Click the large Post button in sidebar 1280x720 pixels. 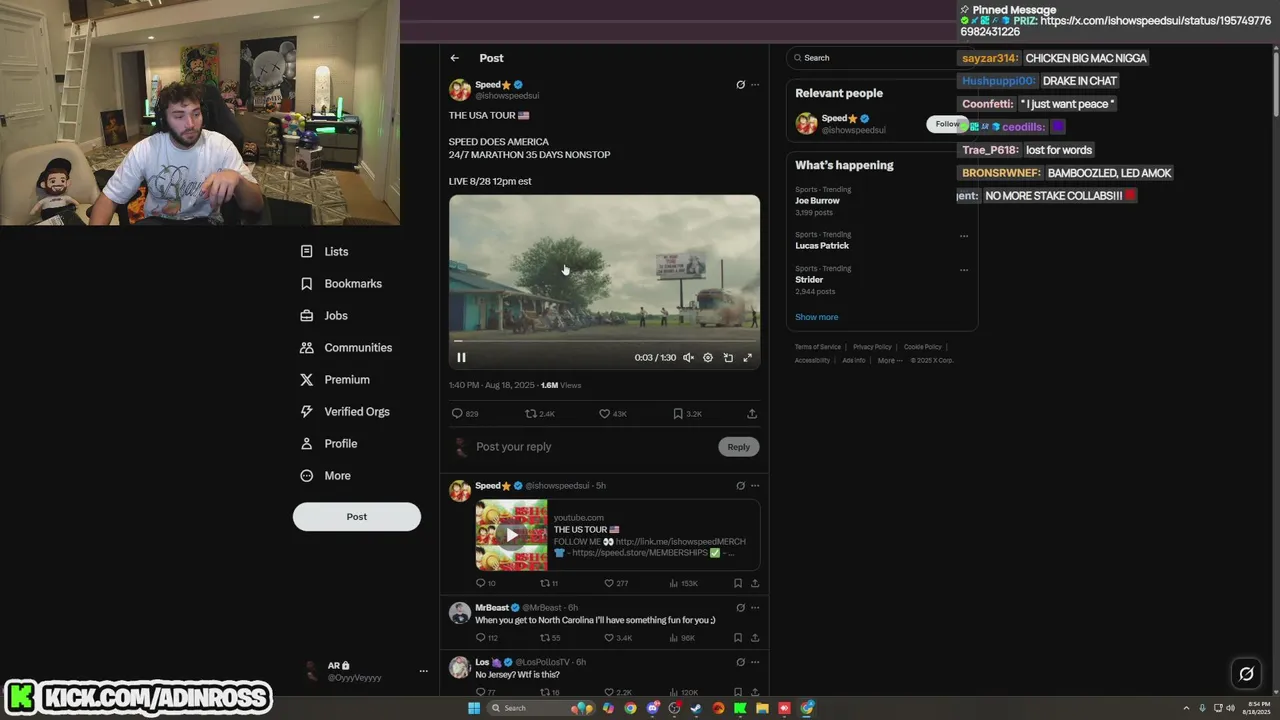pyautogui.click(x=357, y=517)
